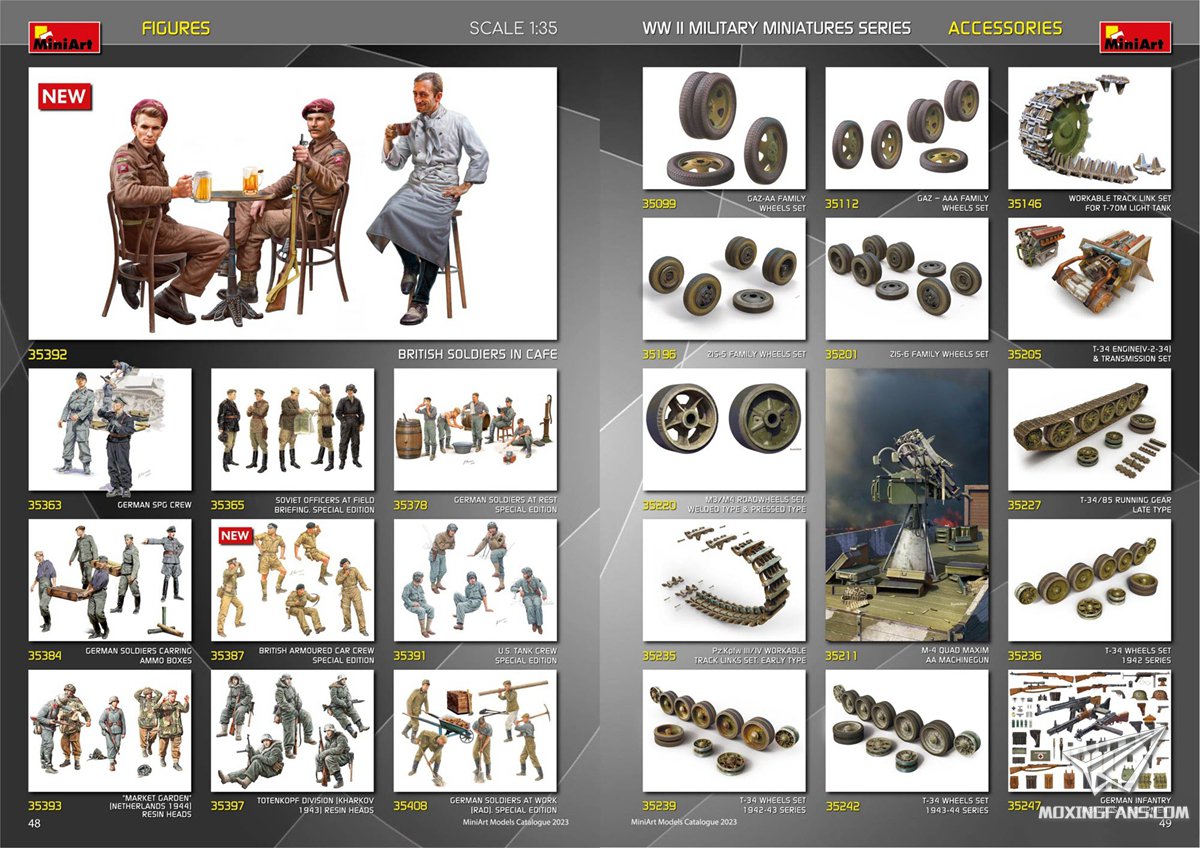Screen dimensions: 1200x848
Task: Click the MiniArt logo beside the ACCESSORIES heading
Action: (1135, 37)
